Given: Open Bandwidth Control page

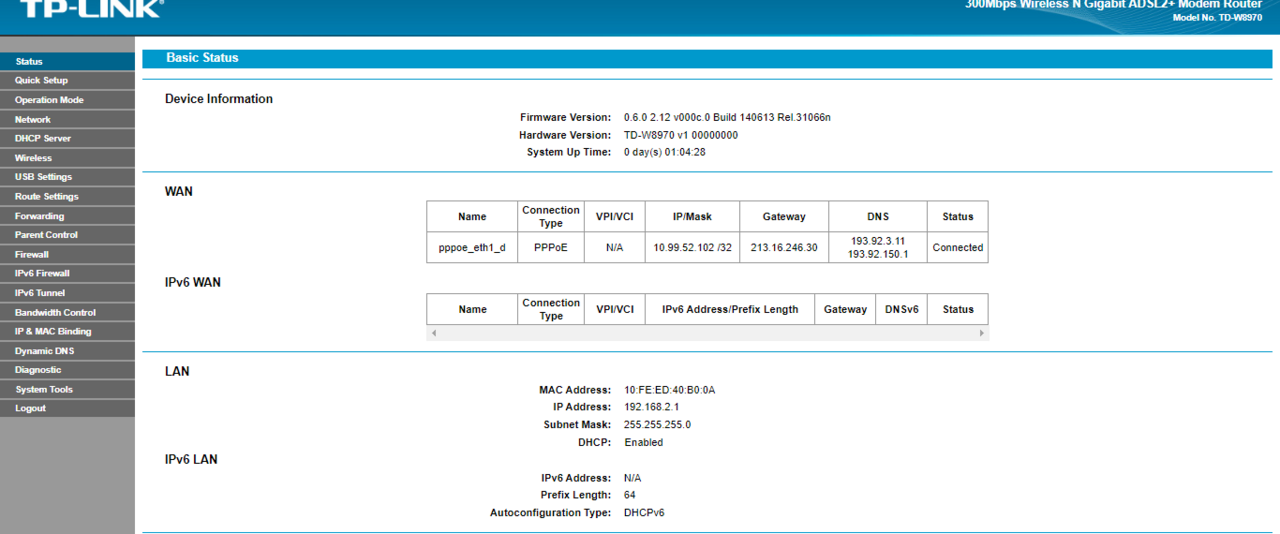Looking at the screenshot, I should tap(67, 312).
